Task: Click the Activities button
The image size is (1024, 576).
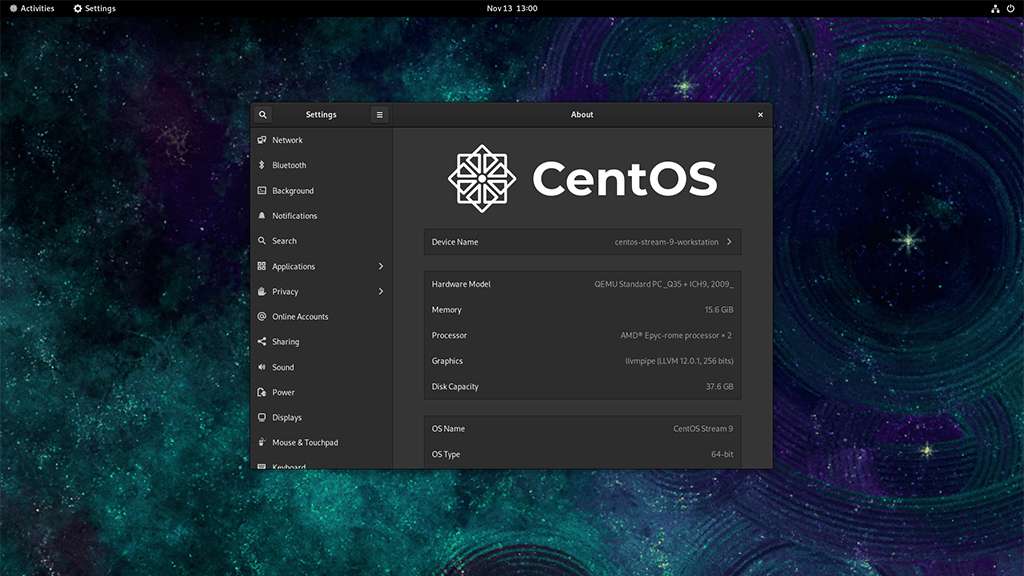Action: [32, 8]
